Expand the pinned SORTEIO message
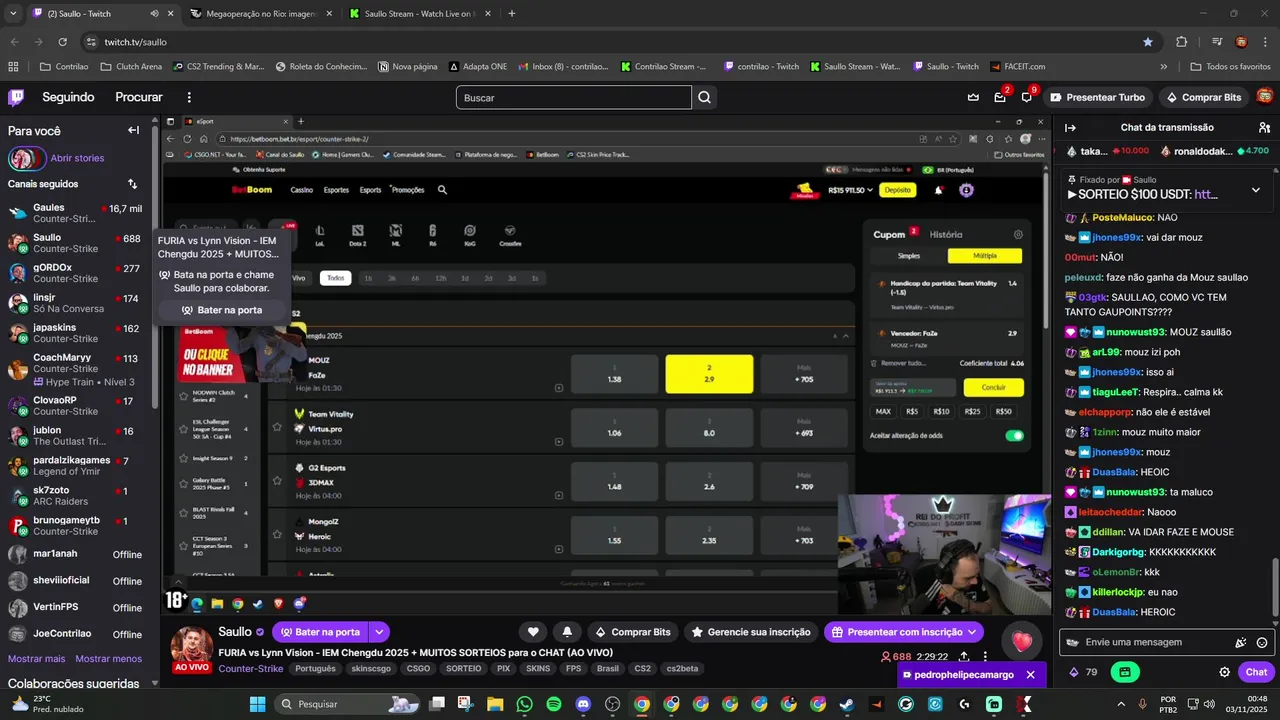The height and width of the screenshot is (720, 1280). point(1256,190)
